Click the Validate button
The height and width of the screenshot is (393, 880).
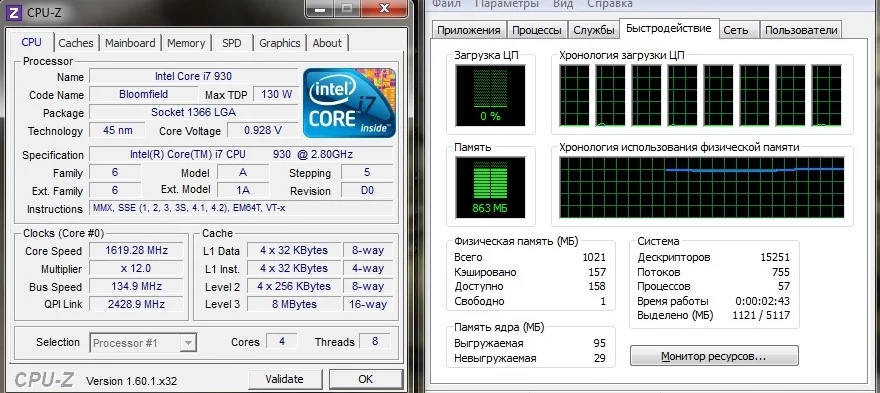point(285,379)
